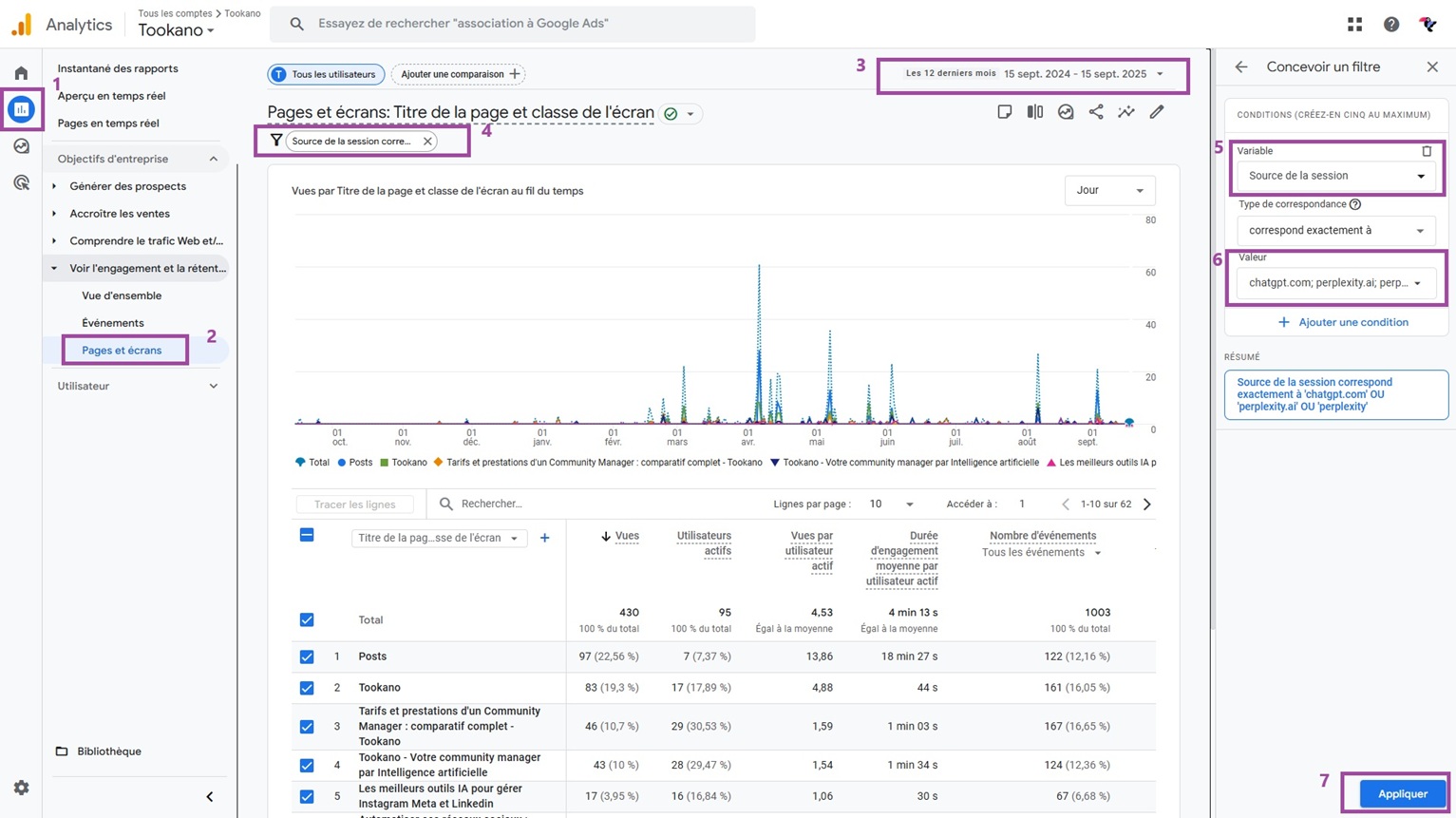
Task: Click Ajouter une condition link
Action: point(1343,322)
